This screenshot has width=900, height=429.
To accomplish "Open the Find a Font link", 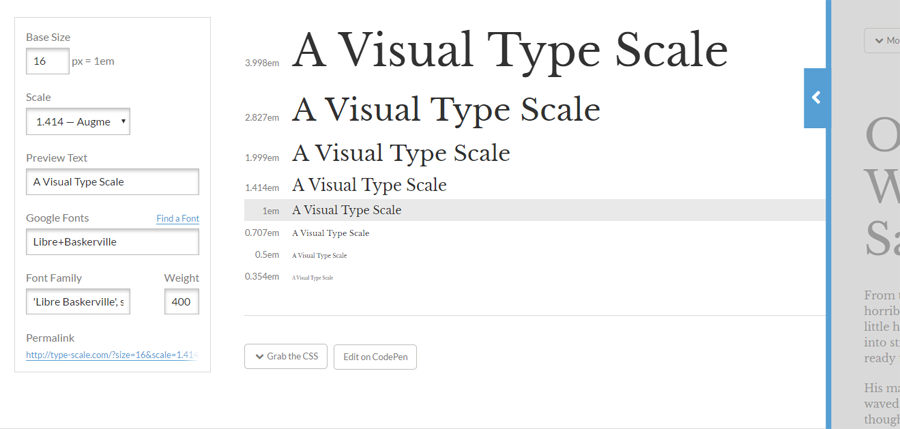I will click(177, 219).
